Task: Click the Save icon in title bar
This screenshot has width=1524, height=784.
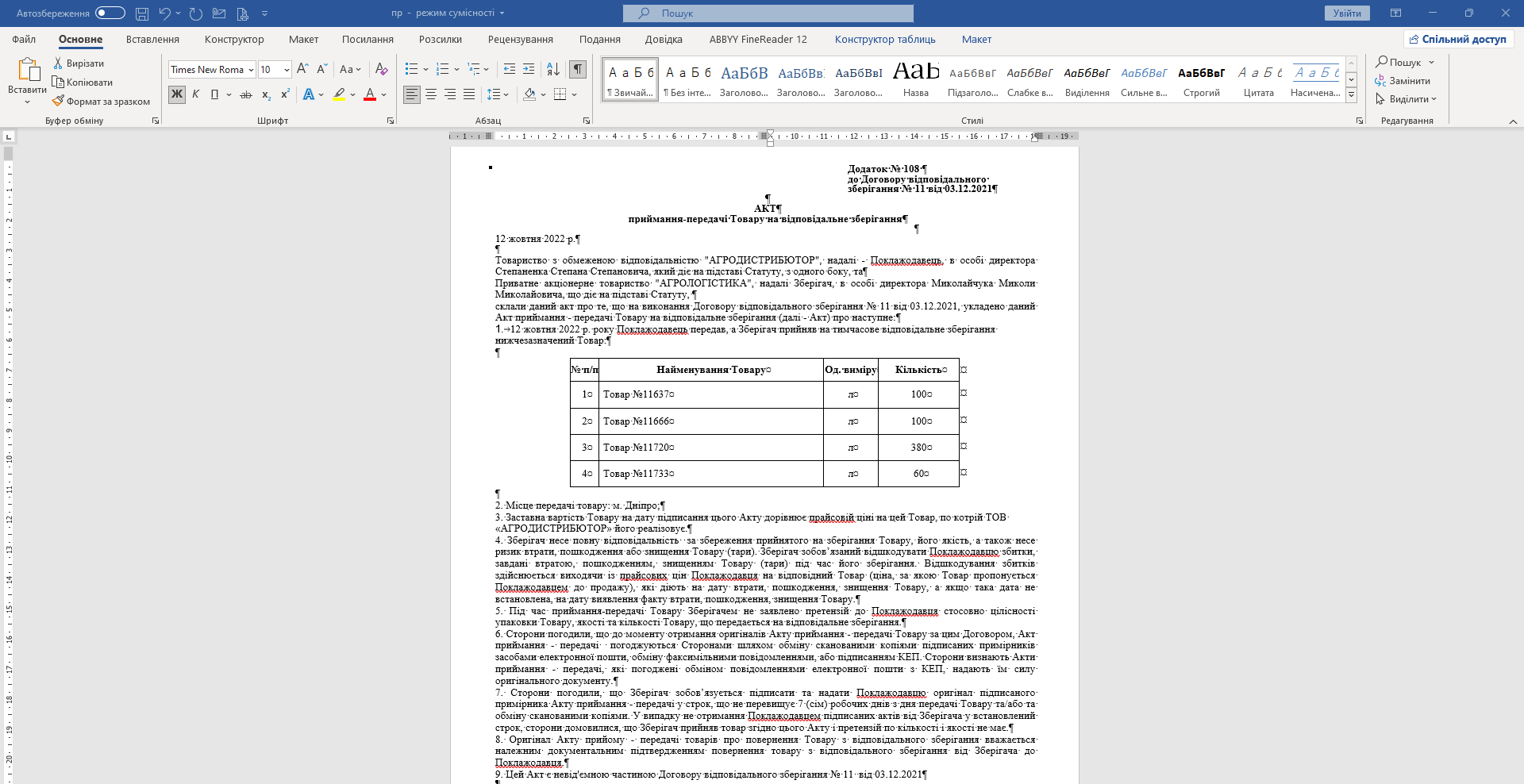Action: pyautogui.click(x=142, y=13)
